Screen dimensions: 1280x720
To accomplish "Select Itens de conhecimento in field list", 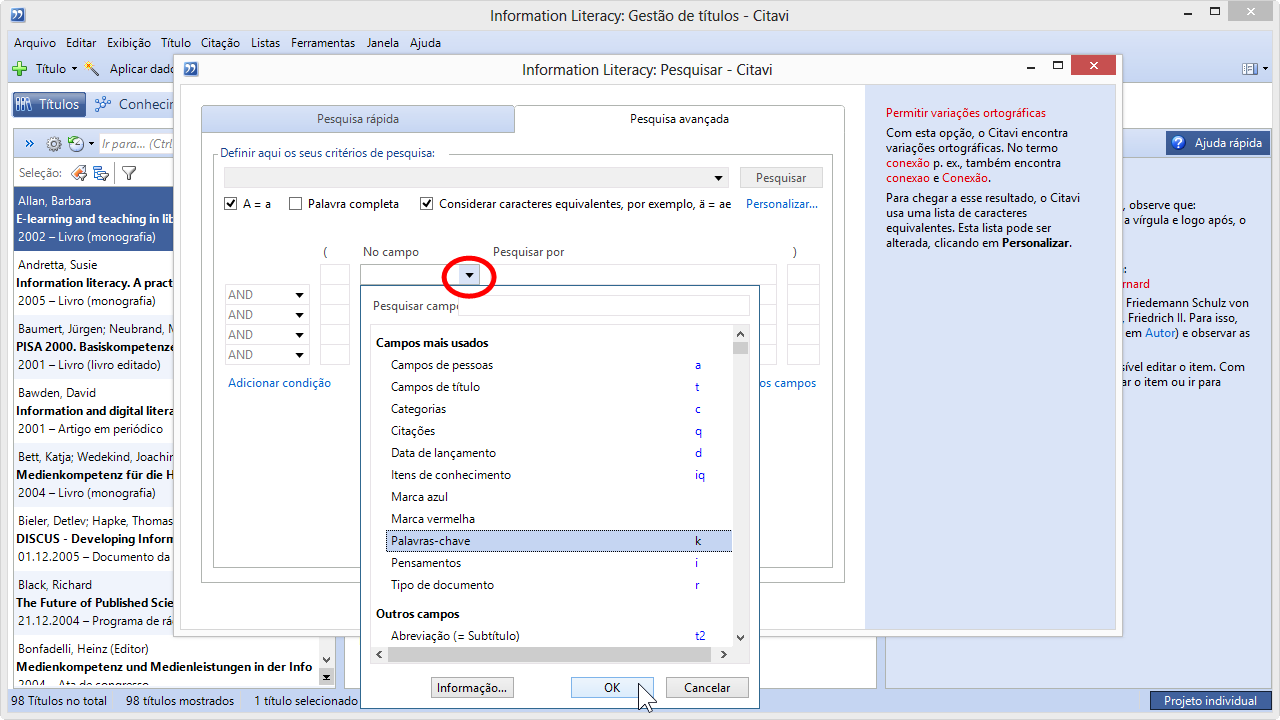I will 559,475.
